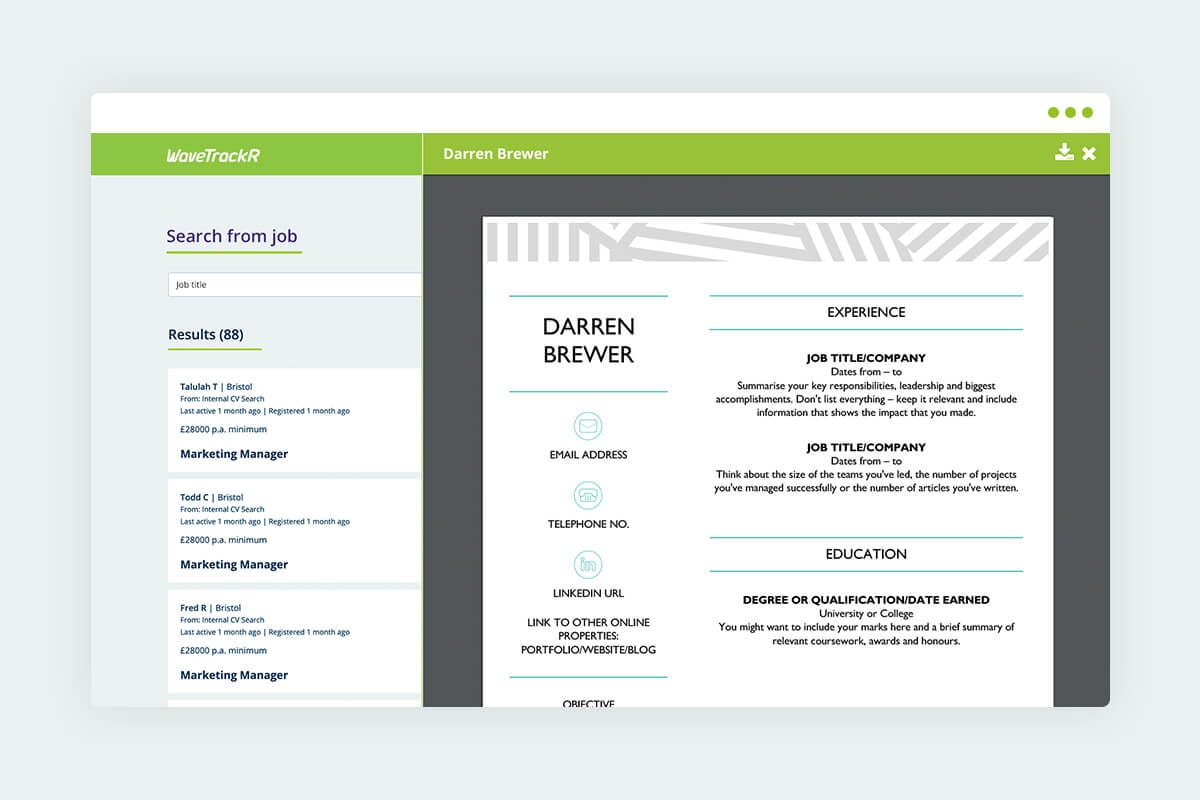Download Darren Brewer's CV

[x=1064, y=153]
